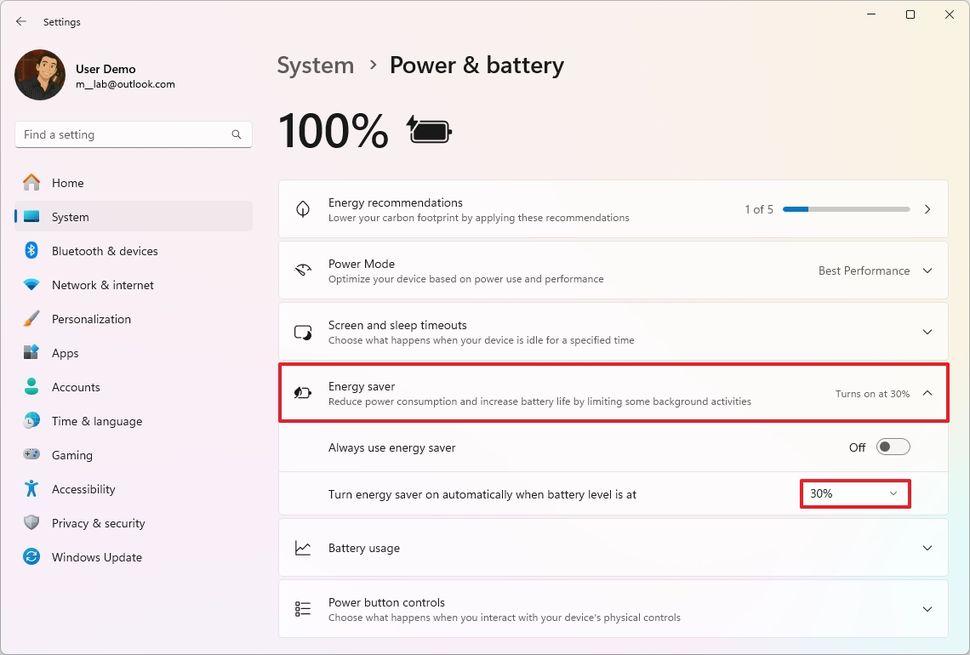Open the 30% battery level dropdown
Screen dimensions: 970x655
pyautogui.click(x=854, y=493)
